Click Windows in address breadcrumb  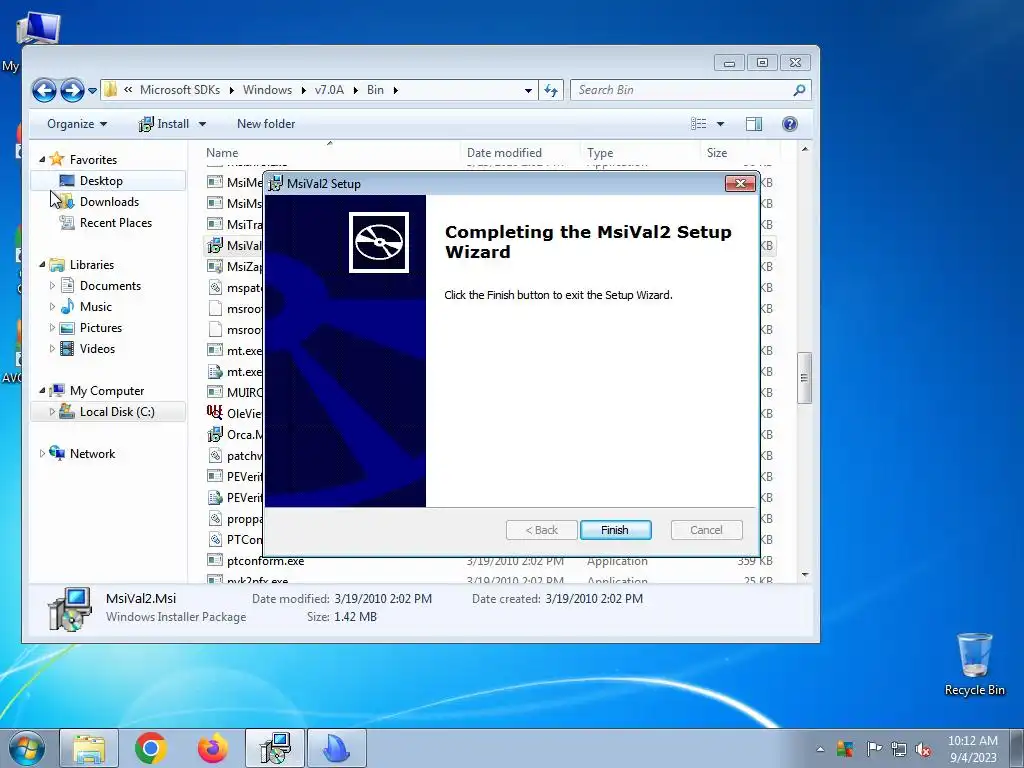pos(267,90)
